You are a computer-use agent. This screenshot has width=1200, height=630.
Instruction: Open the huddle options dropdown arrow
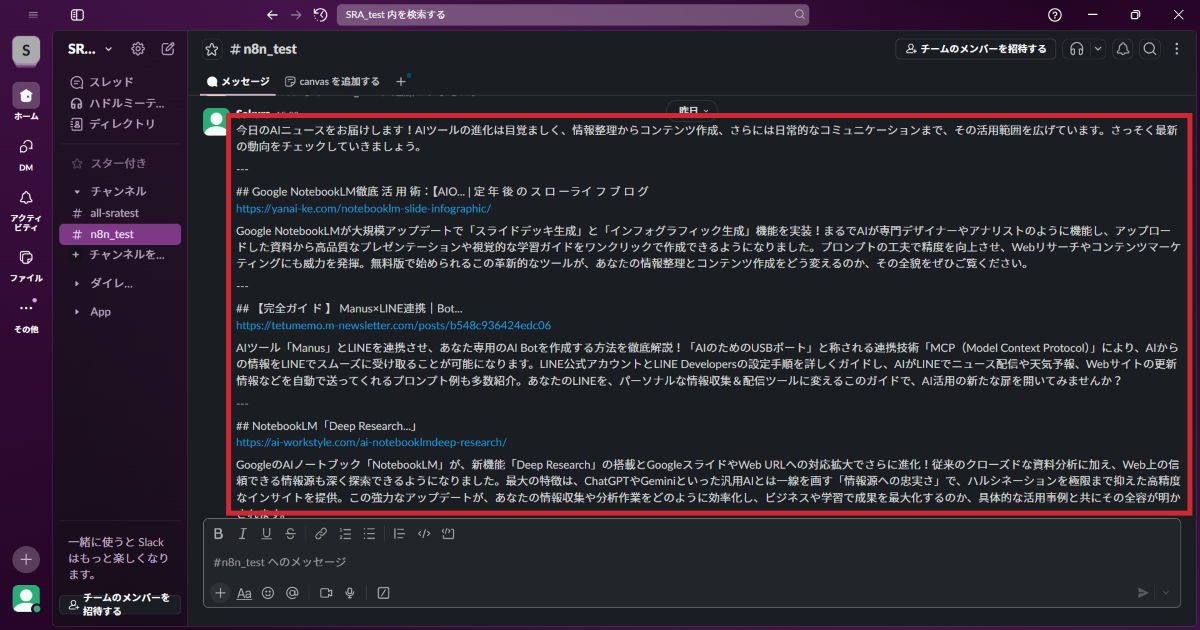pos(1098,49)
